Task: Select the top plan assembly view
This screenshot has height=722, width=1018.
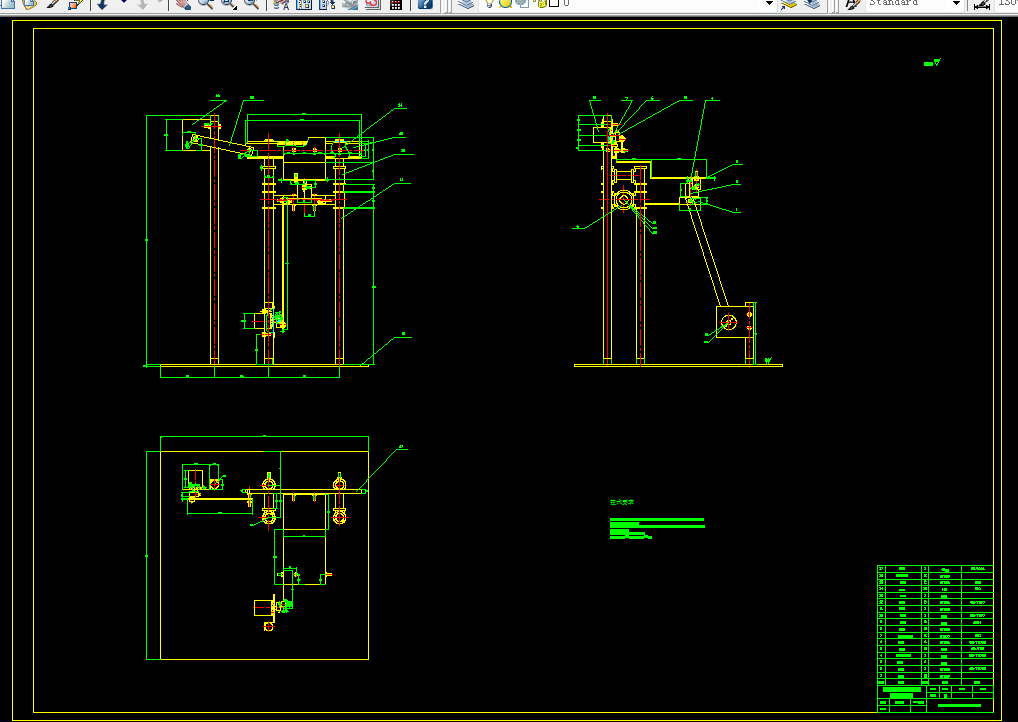Action: coord(277,549)
